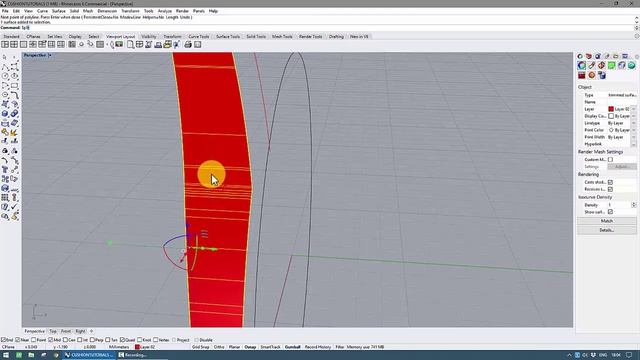Select the rectangle tool in the left toolbar
This screenshot has height=360, width=640.
(14, 85)
